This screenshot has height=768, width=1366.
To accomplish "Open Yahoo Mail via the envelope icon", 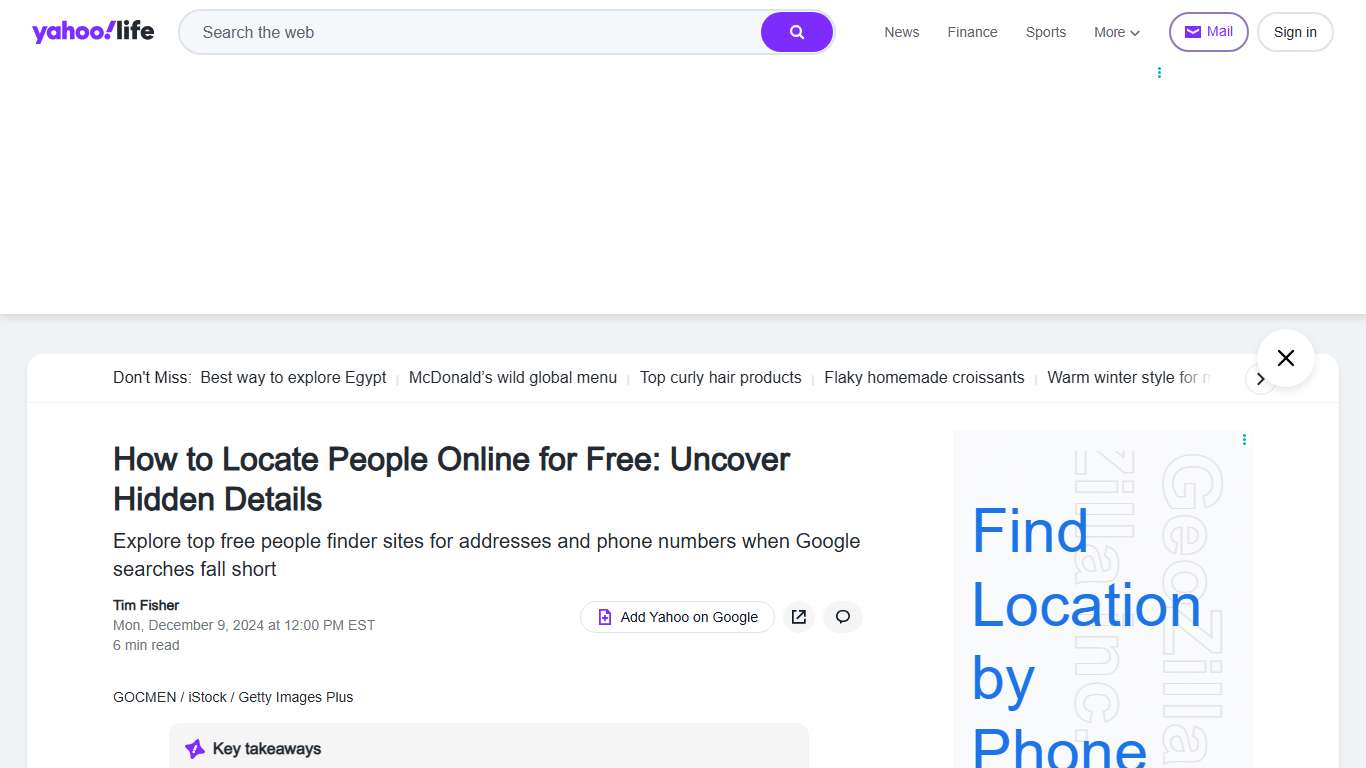I will (x=1192, y=31).
